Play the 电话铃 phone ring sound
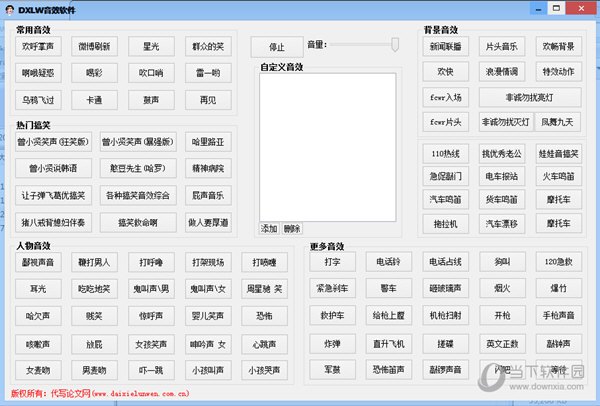Viewport: 600px width, 406px height. (x=388, y=262)
